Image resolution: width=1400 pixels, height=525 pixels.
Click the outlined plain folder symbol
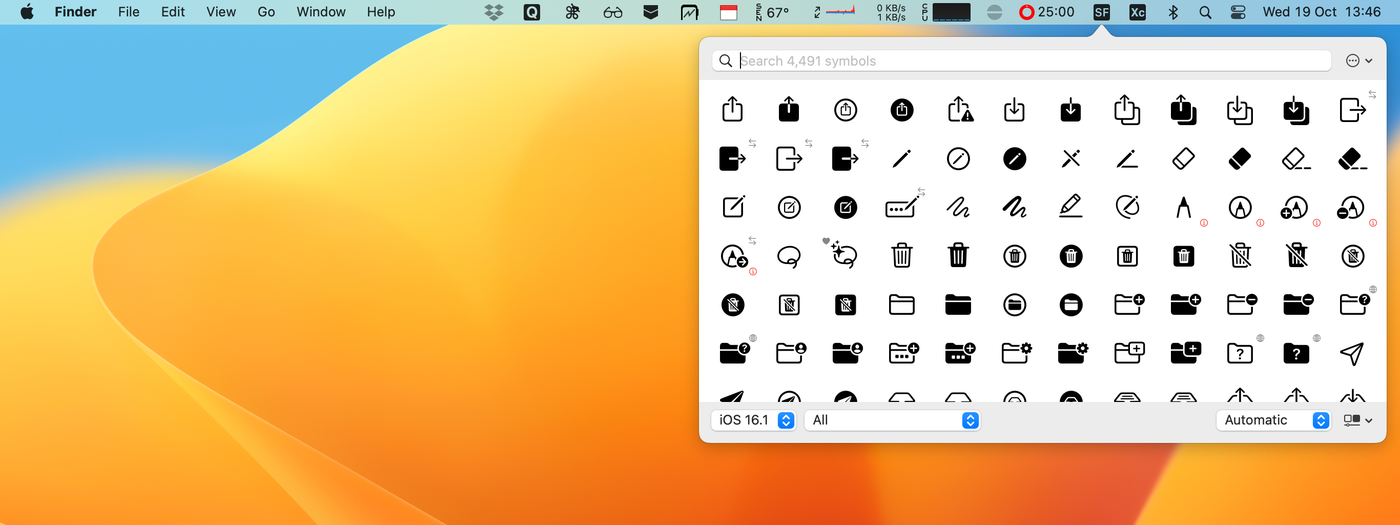click(x=902, y=303)
